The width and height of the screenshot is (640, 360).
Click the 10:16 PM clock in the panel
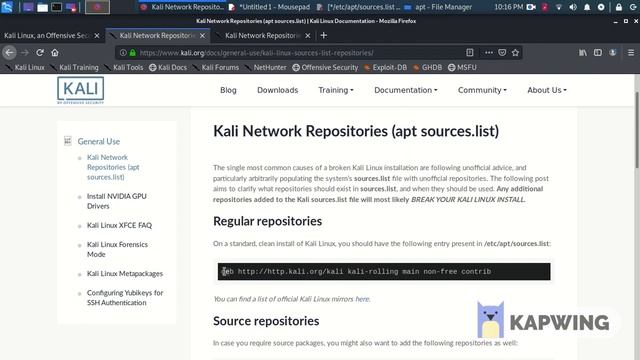point(509,7)
